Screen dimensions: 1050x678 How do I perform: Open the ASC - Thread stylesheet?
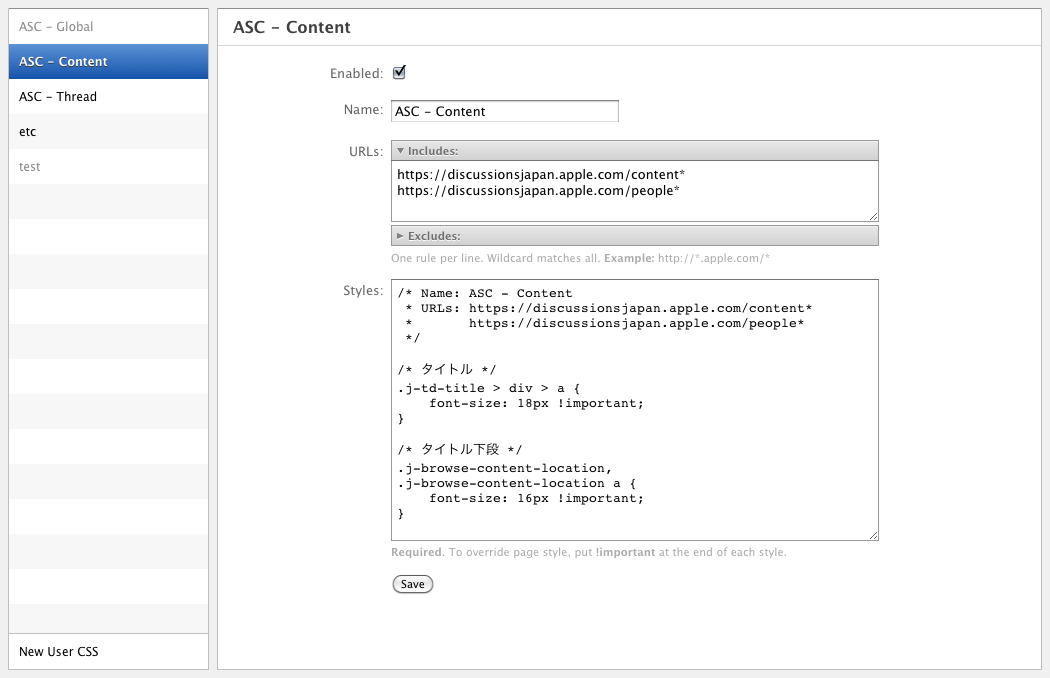58,97
